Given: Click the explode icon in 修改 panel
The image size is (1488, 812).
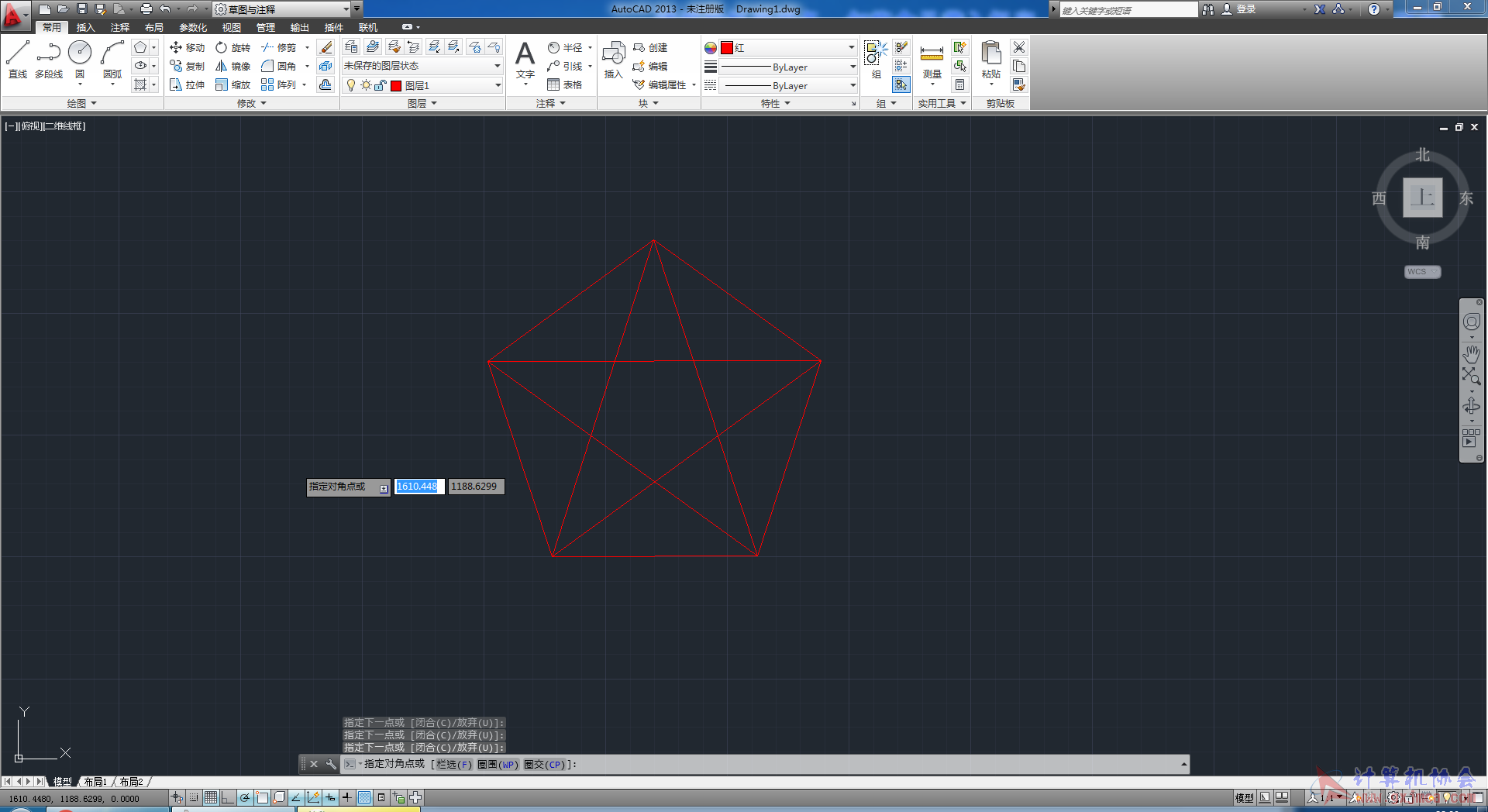Looking at the screenshot, I should click(x=325, y=66).
